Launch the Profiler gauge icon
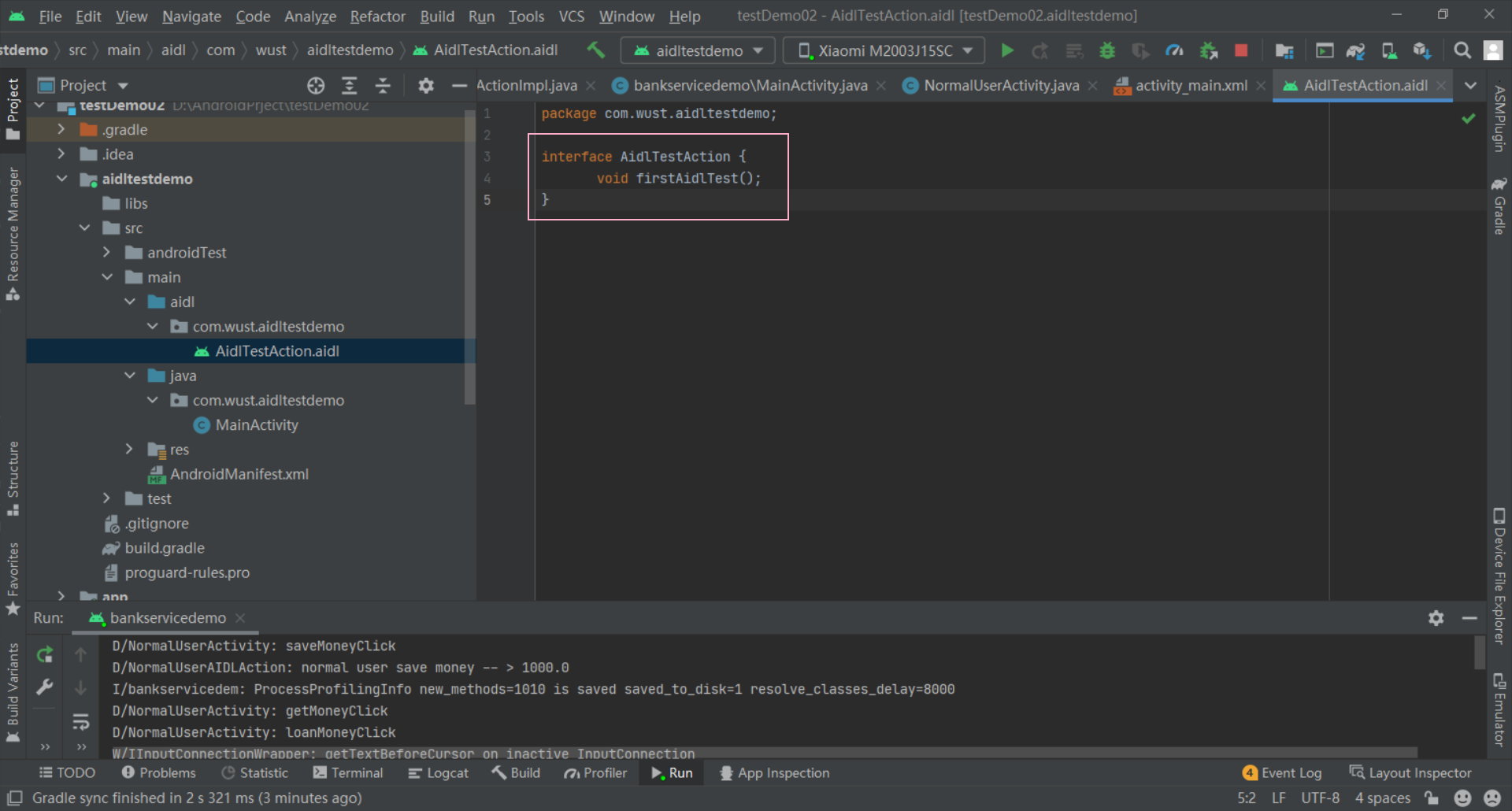 coord(1174,50)
